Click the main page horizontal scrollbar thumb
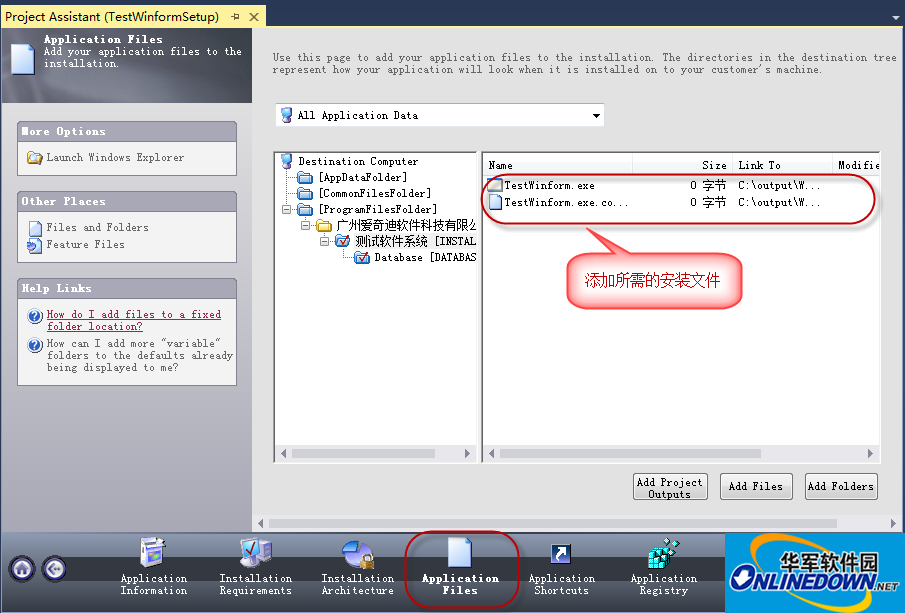The image size is (905, 613). (x=553, y=524)
